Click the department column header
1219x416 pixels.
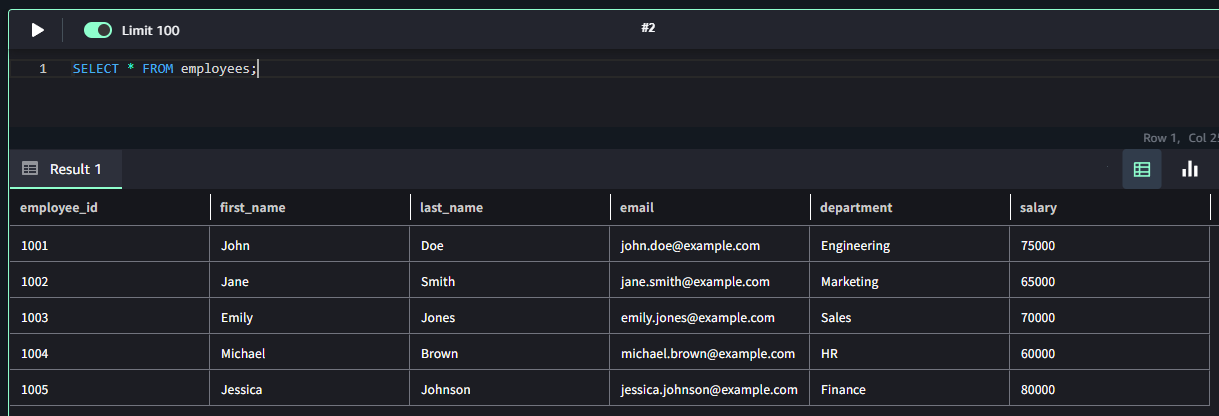pyautogui.click(x=856, y=208)
